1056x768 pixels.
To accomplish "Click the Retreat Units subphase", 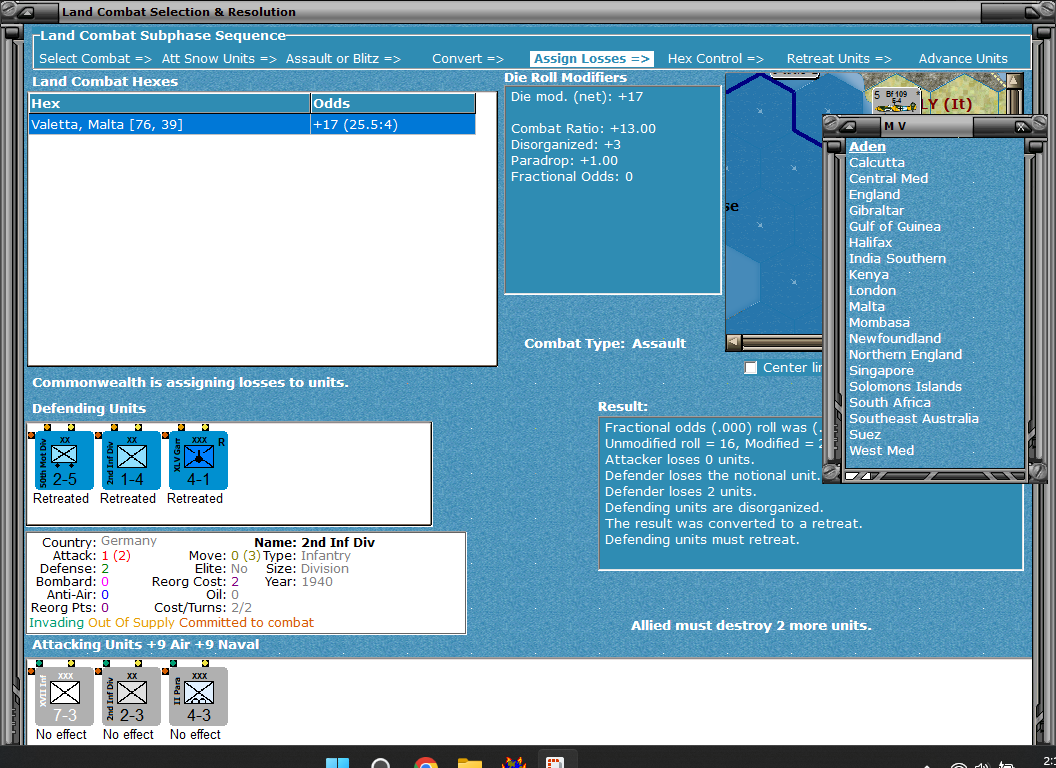I will click(x=839, y=59).
